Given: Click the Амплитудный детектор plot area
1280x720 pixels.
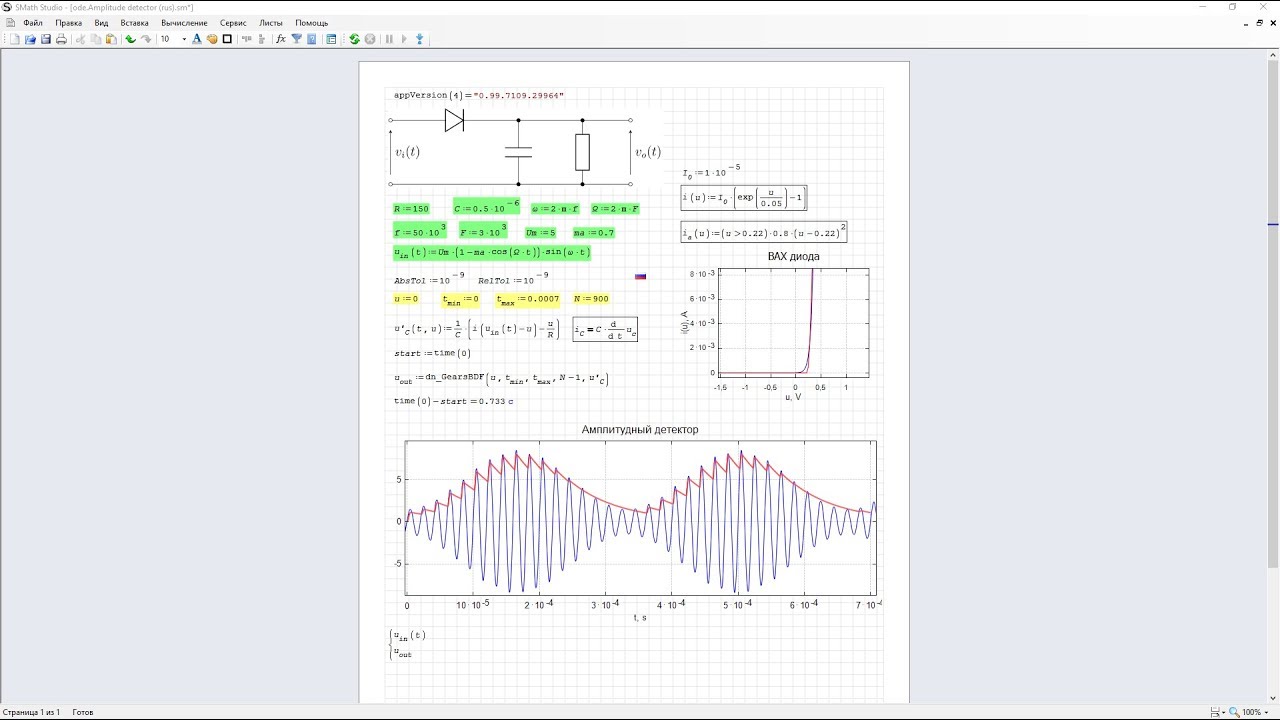Looking at the screenshot, I should (x=640, y=520).
